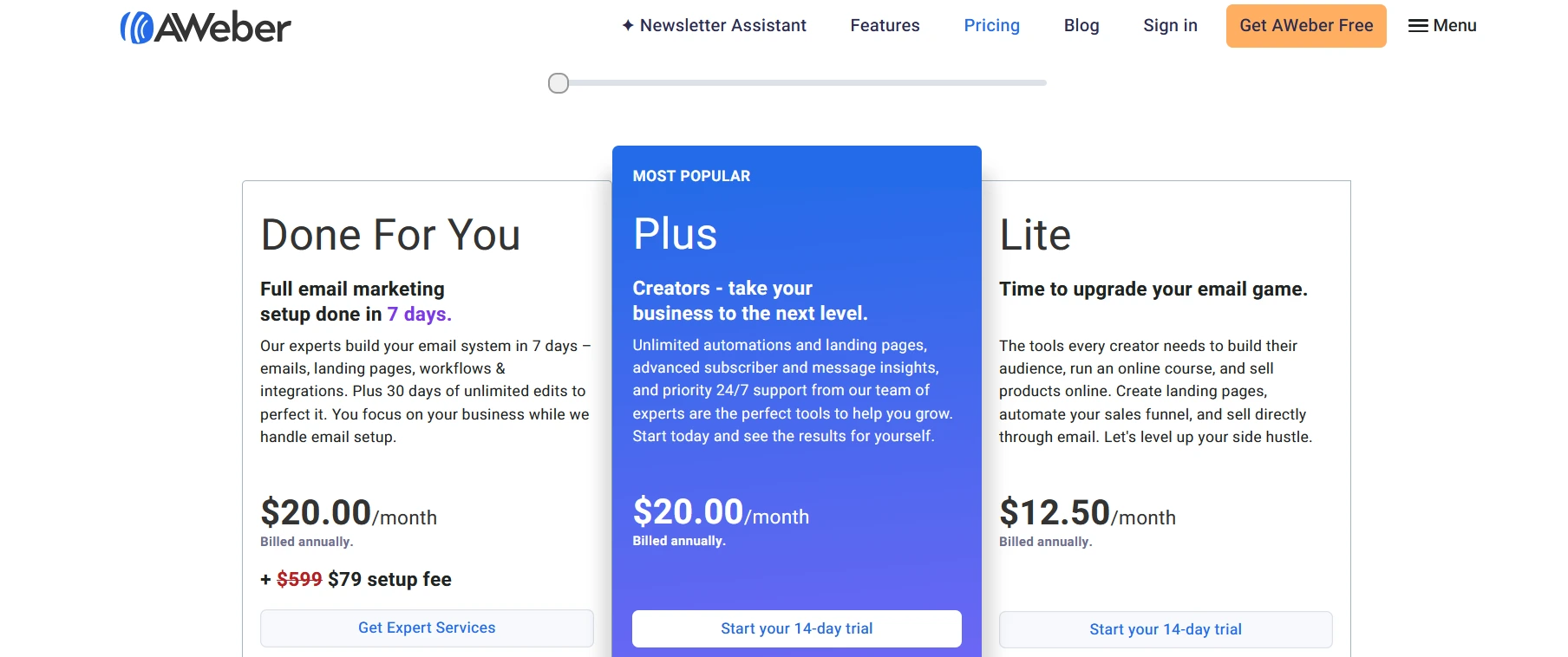This screenshot has height=657, width=1568.
Task: Click the $12.50/month Lite price
Action: (x=1088, y=513)
